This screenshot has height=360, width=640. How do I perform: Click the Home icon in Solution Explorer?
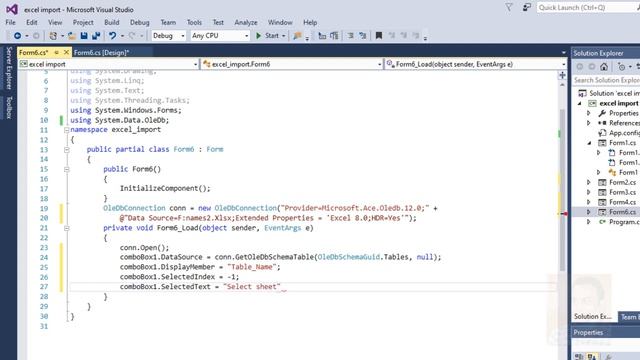tap(604, 67)
